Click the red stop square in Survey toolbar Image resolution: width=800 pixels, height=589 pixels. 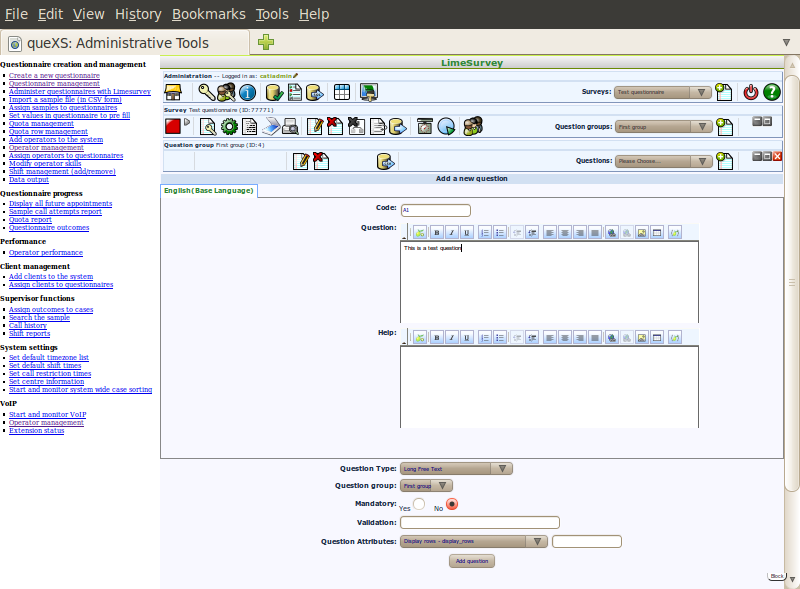point(172,127)
